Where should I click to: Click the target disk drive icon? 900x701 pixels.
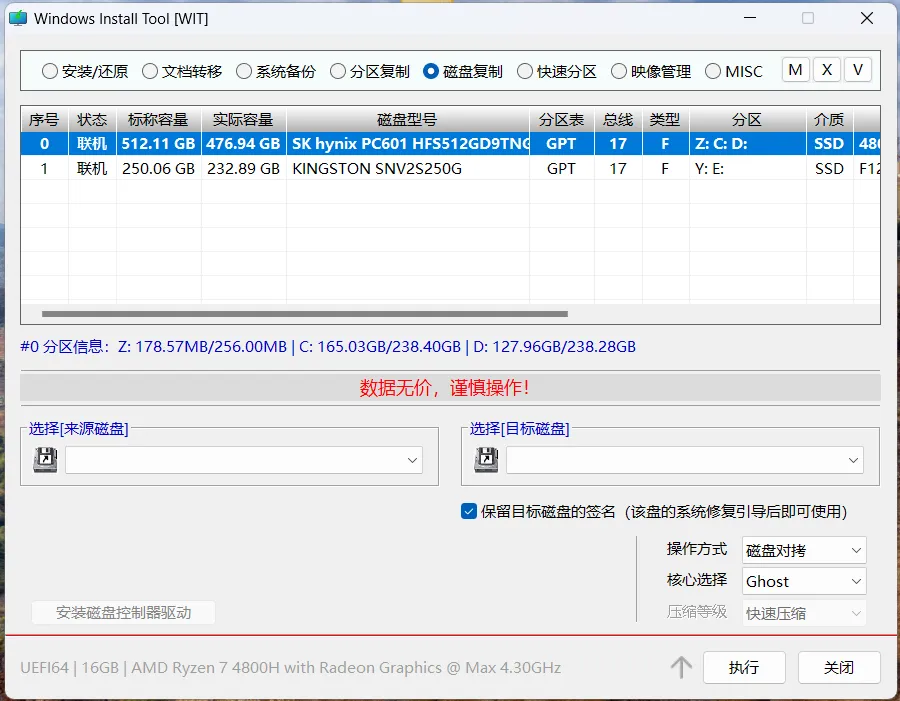tap(486, 460)
